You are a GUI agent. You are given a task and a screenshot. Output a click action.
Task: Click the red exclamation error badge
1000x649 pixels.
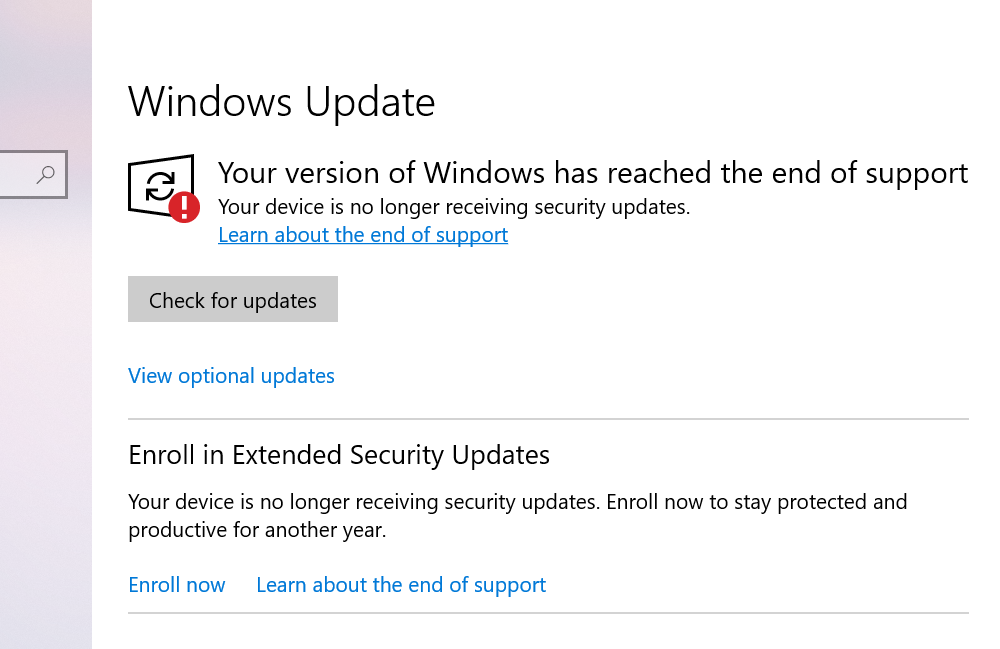[x=184, y=207]
